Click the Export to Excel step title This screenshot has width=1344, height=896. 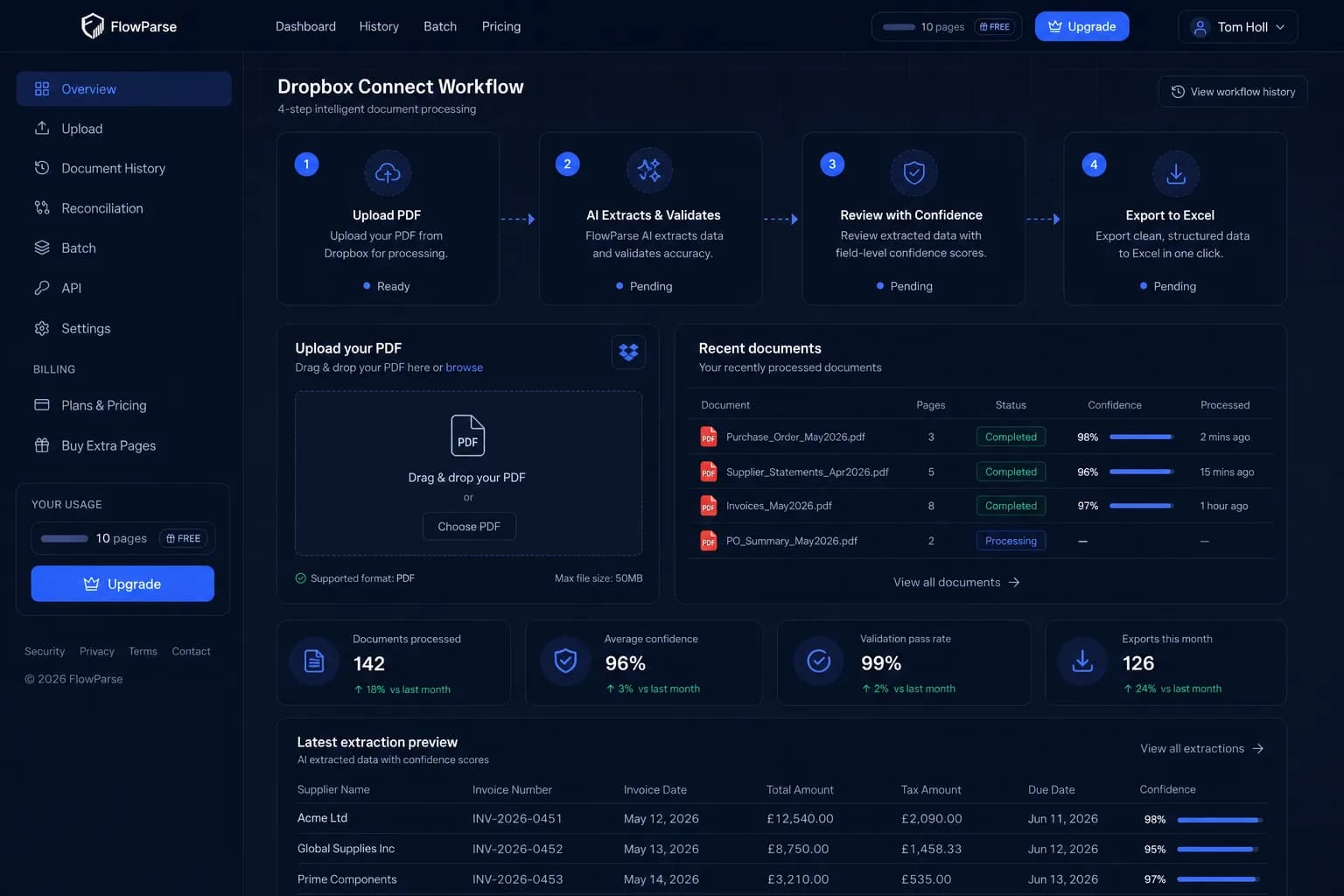point(1170,215)
